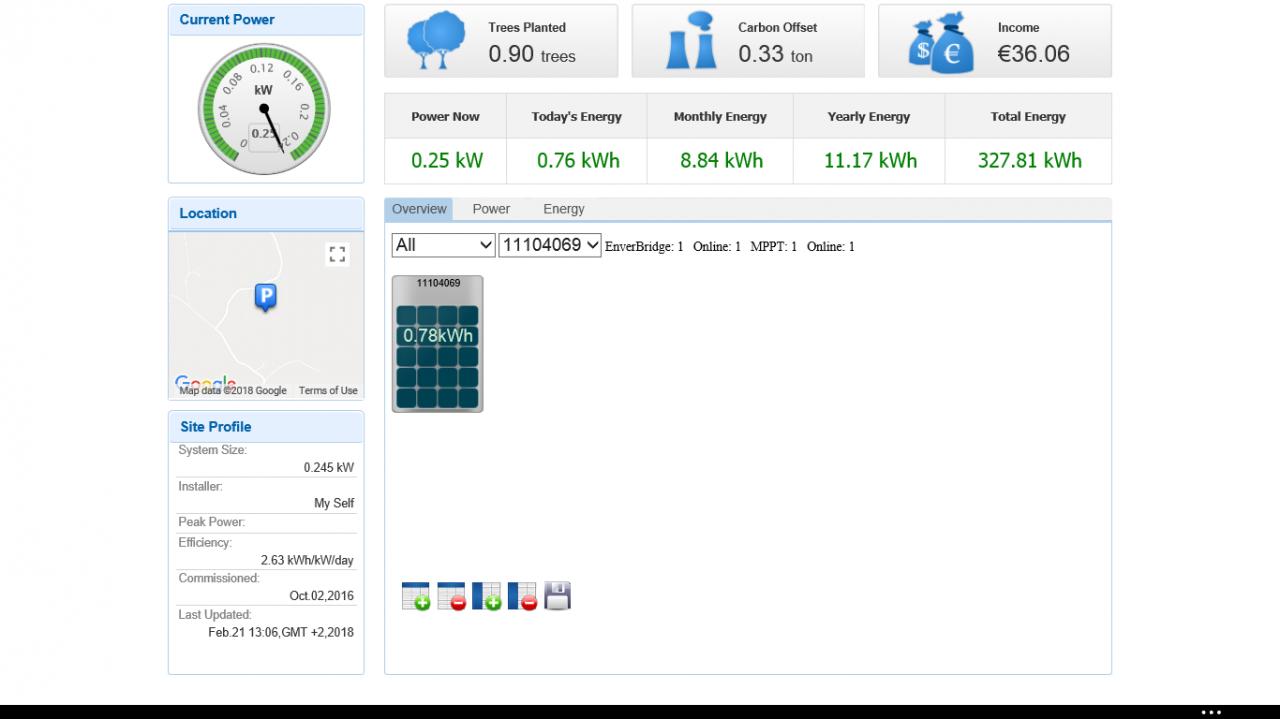This screenshot has height=719, width=1280.
Task: Click the Income money bags icon
Action: 941,41
